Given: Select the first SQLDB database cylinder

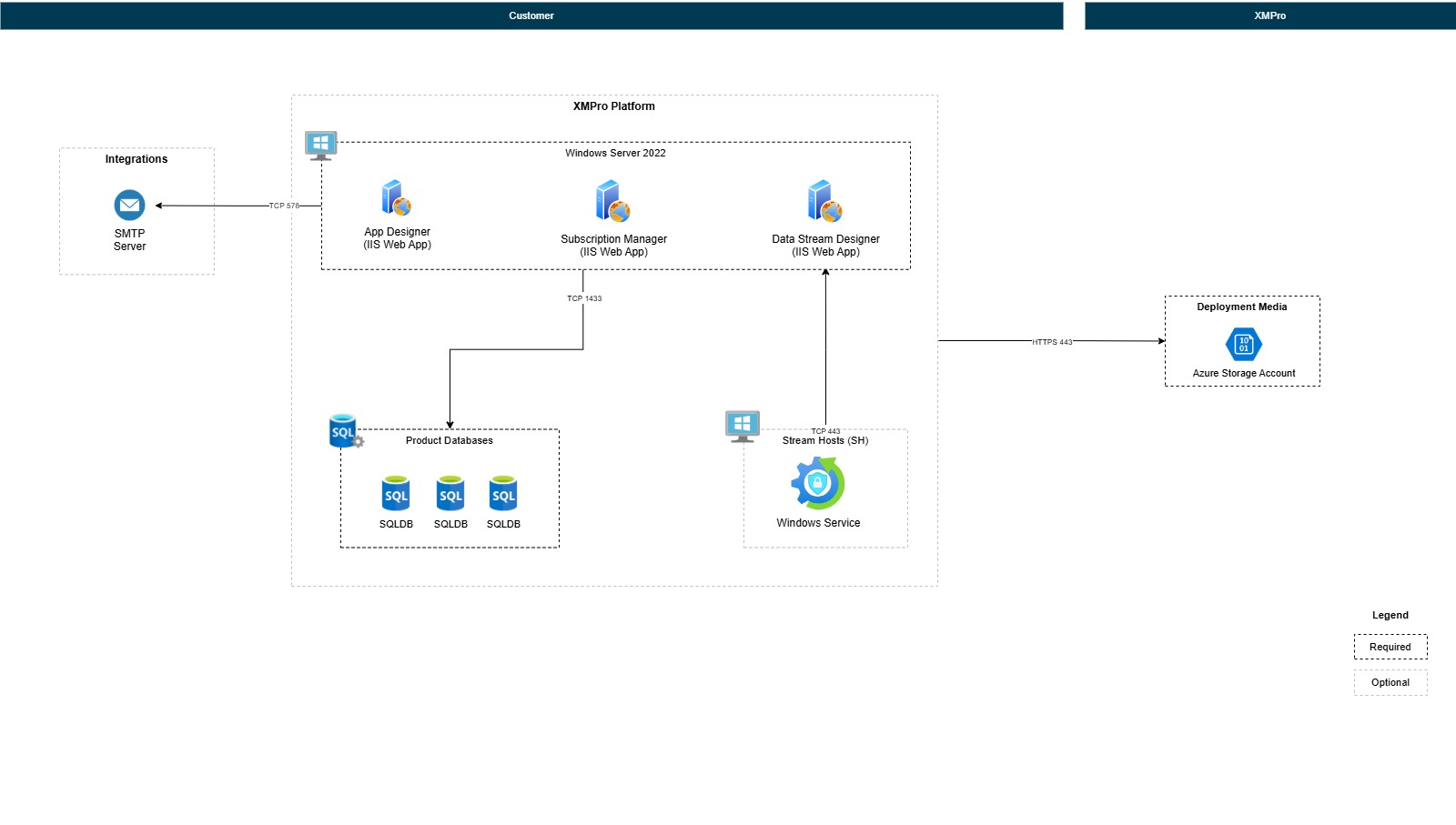Looking at the screenshot, I should (x=396, y=494).
